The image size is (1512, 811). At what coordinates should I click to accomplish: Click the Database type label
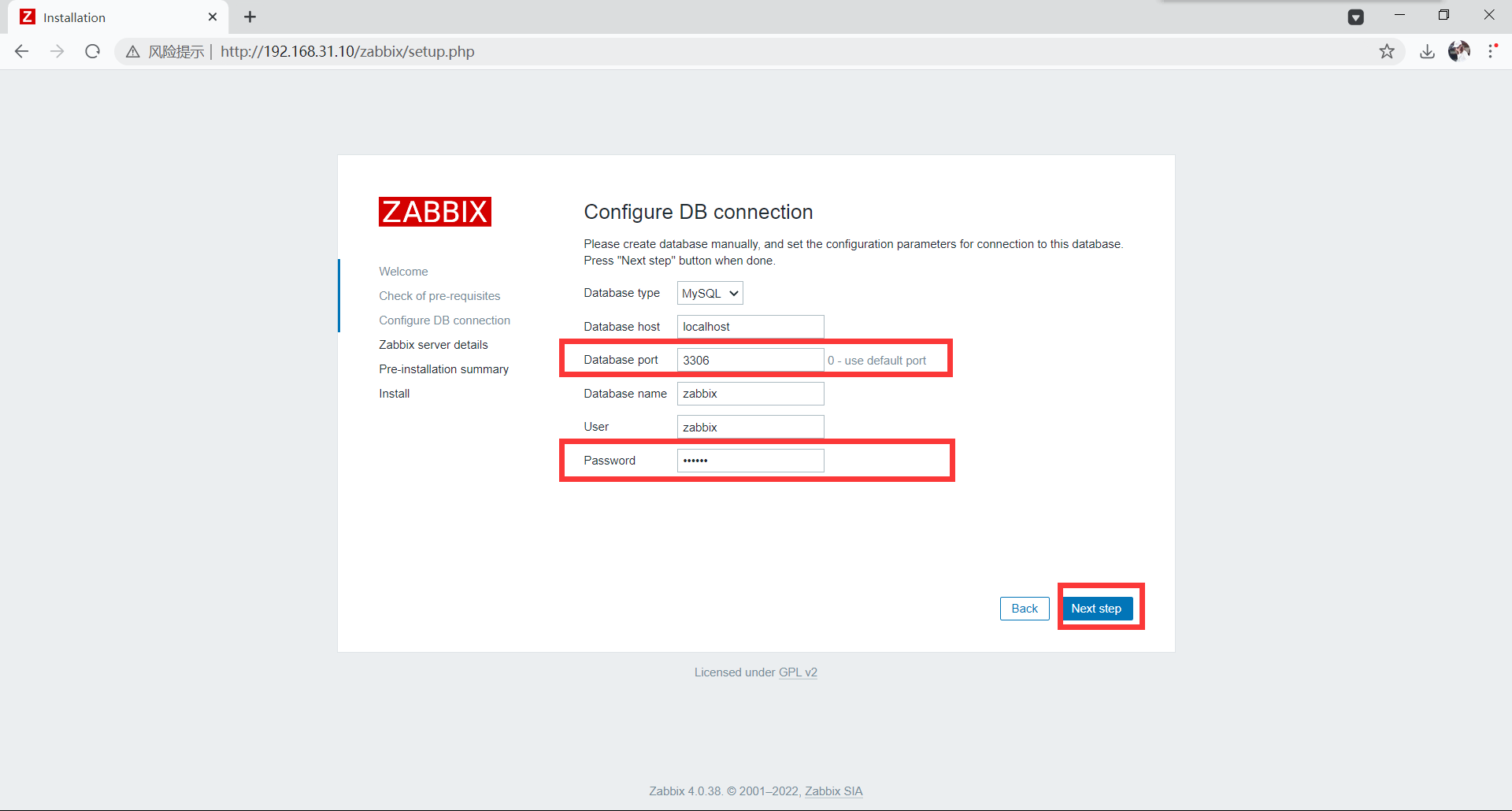click(x=621, y=293)
